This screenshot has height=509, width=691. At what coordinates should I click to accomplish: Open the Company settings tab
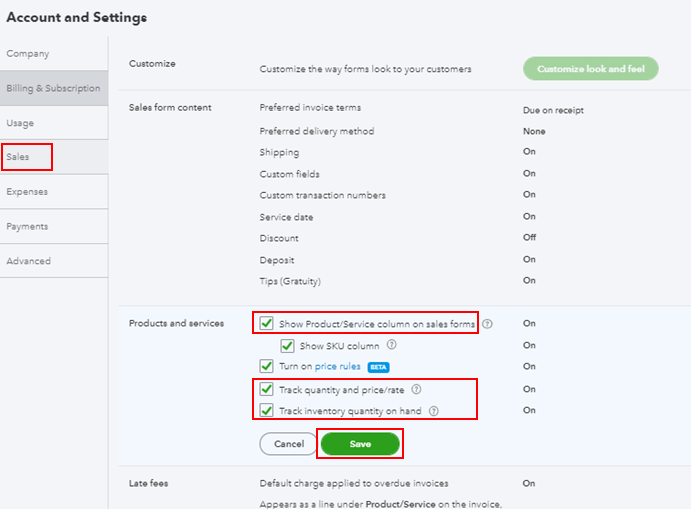(28, 54)
